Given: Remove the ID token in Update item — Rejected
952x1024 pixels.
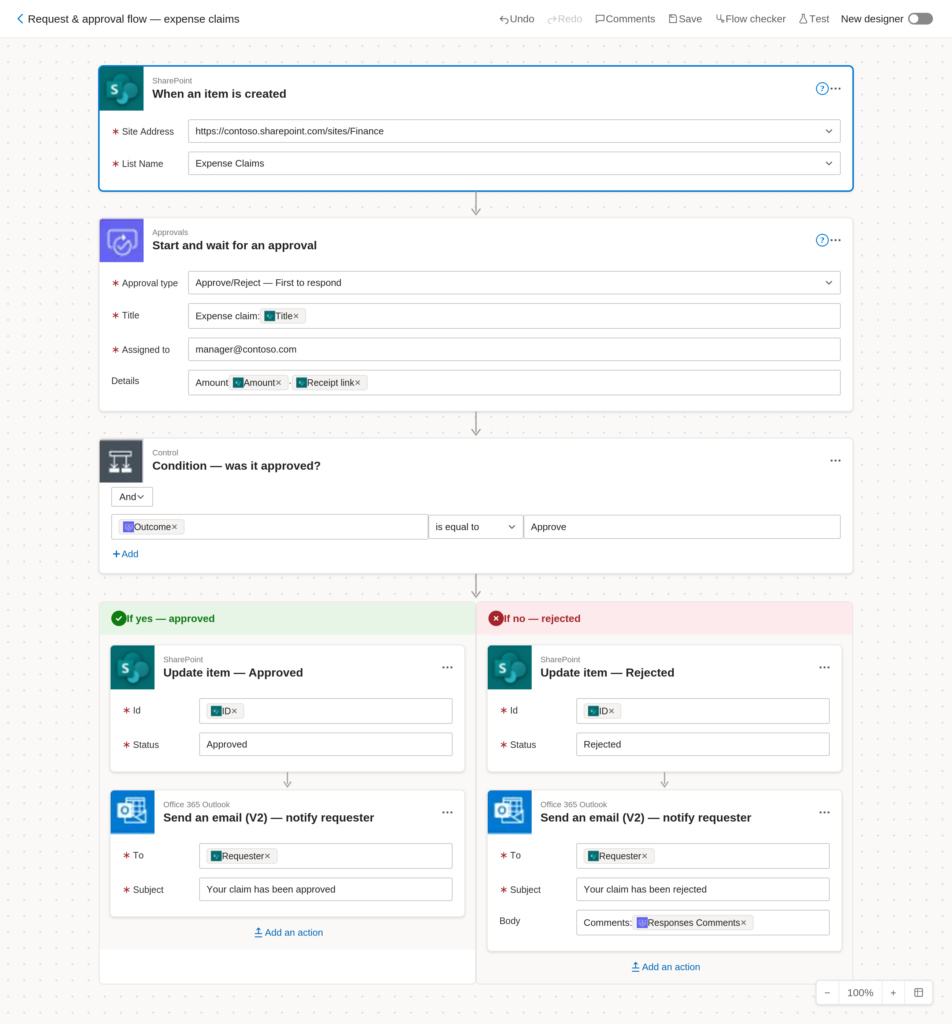Looking at the screenshot, I should pyautogui.click(x=611, y=711).
